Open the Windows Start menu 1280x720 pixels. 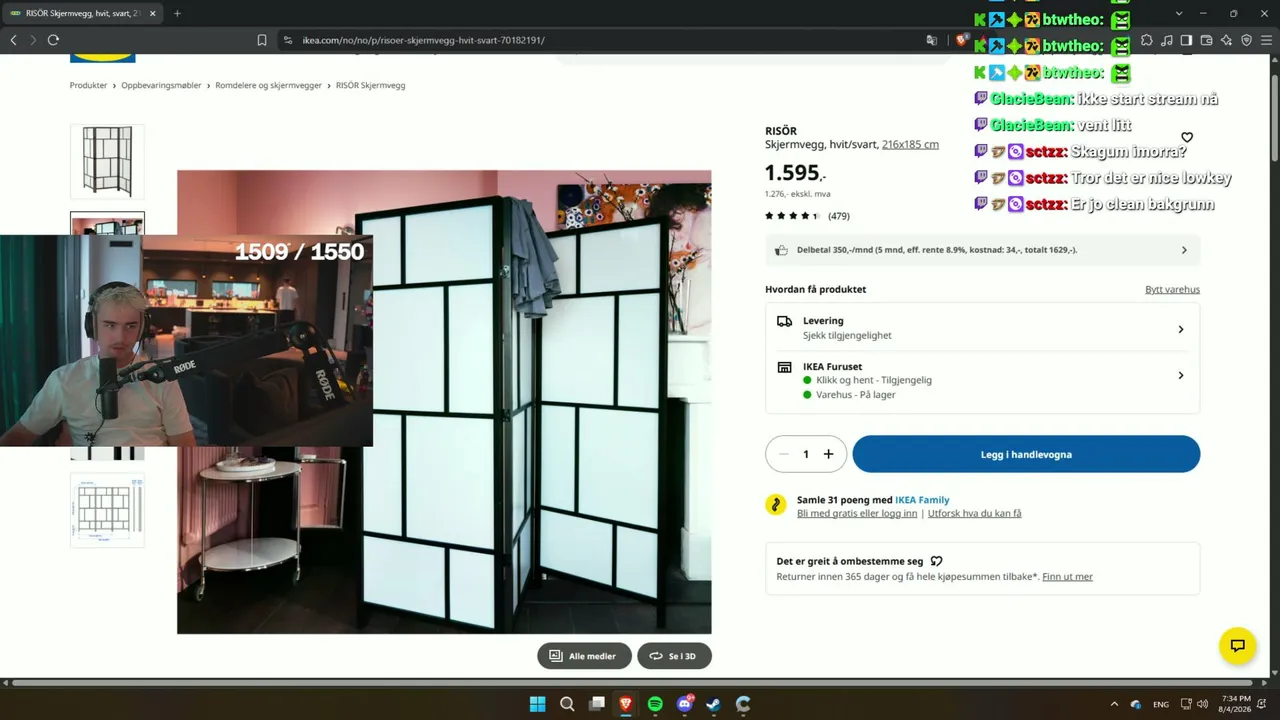point(537,704)
